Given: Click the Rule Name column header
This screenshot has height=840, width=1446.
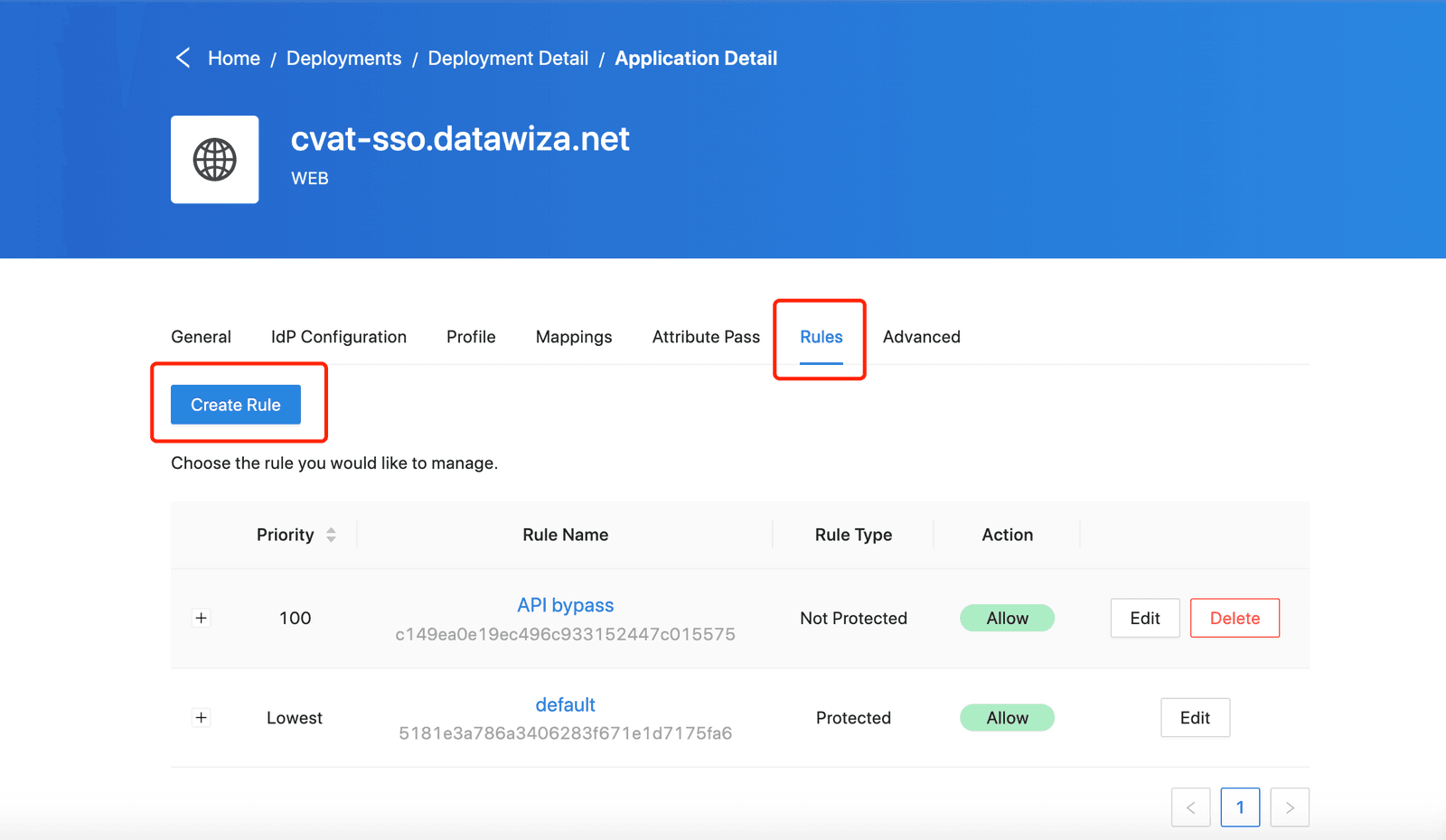Looking at the screenshot, I should [566, 535].
